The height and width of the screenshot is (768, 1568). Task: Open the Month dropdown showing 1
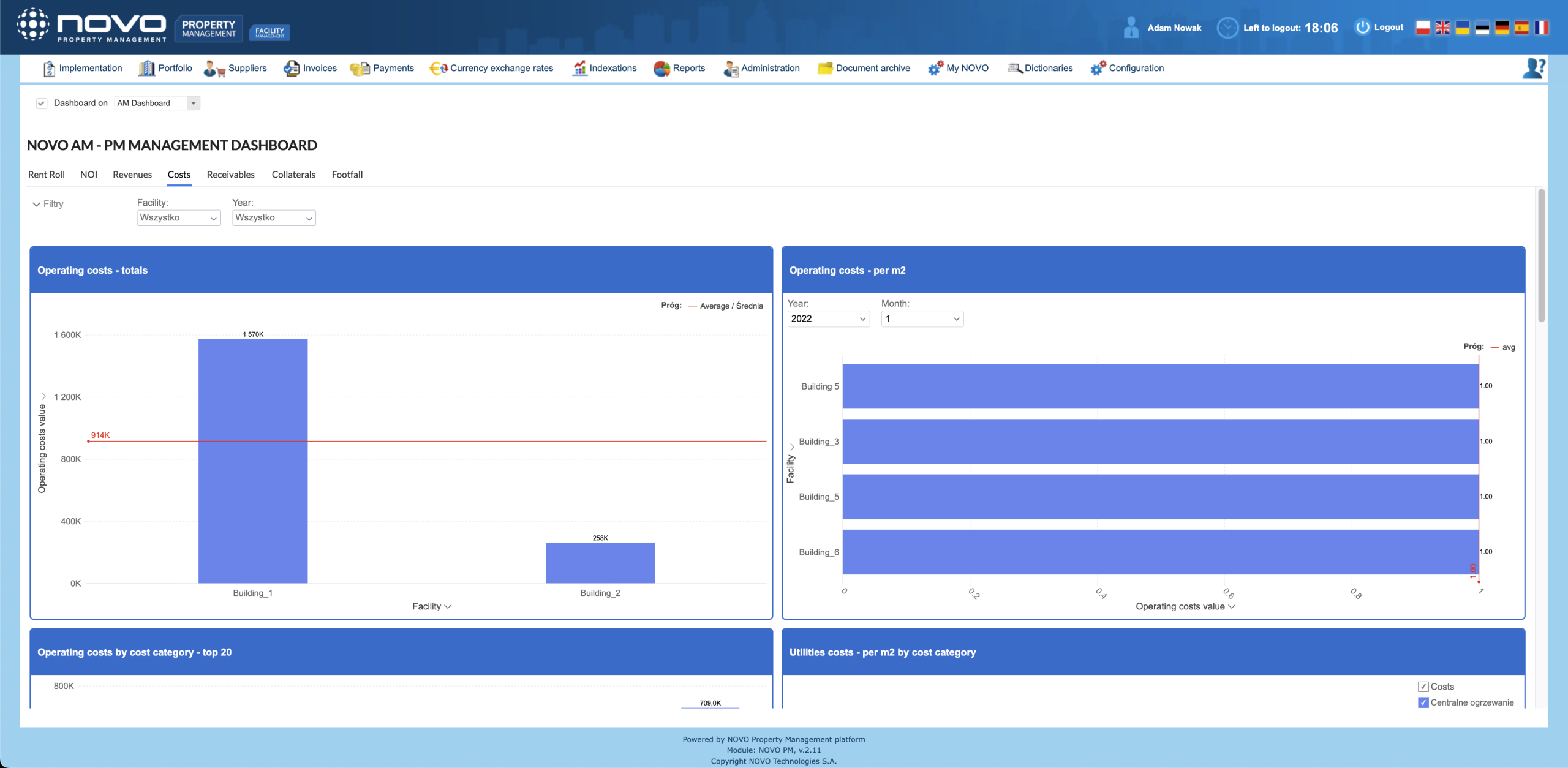(x=922, y=318)
